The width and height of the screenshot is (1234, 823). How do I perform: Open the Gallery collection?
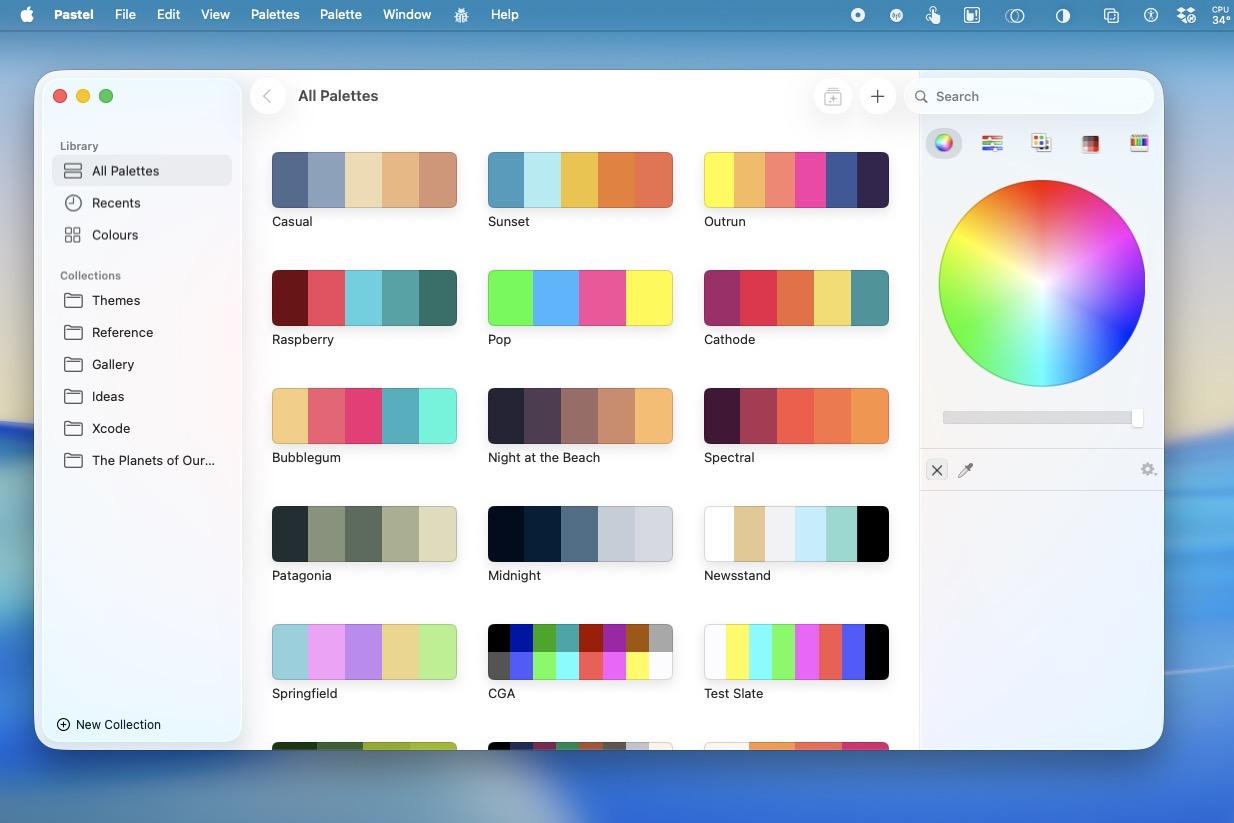tap(142, 364)
